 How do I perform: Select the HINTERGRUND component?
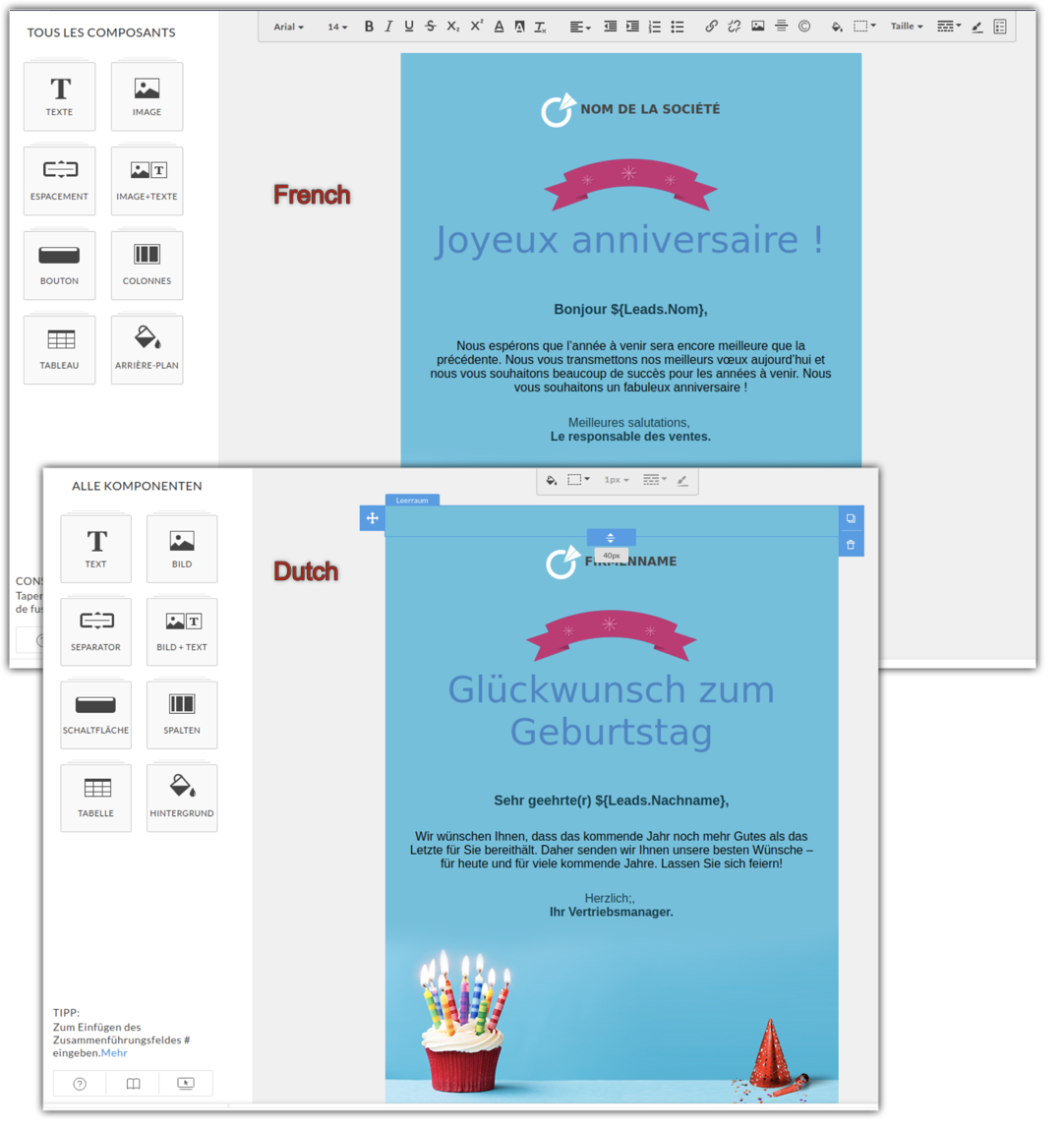click(181, 798)
